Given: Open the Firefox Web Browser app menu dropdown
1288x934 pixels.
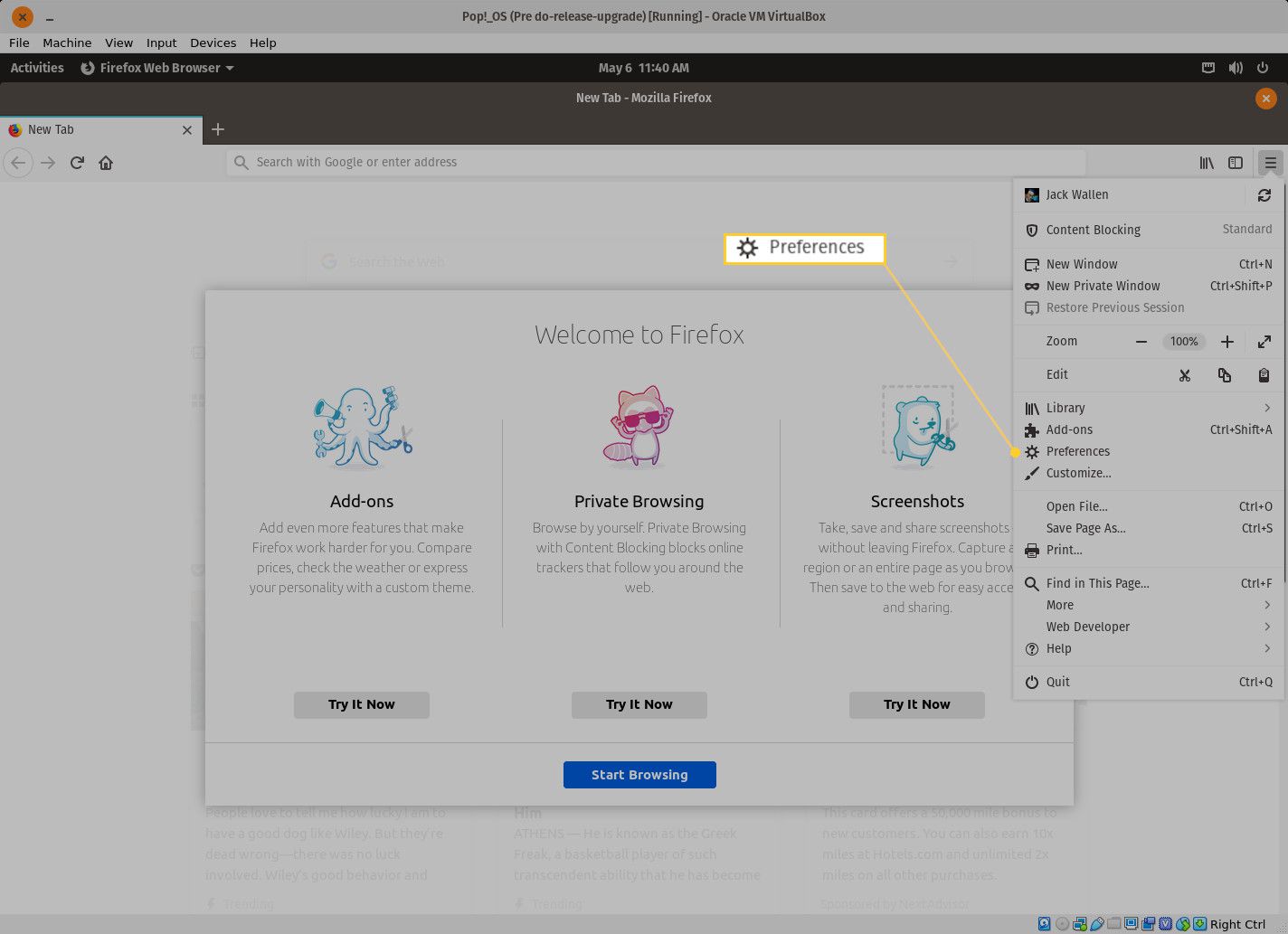Looking at the screenshot, I should coord(157,68).
